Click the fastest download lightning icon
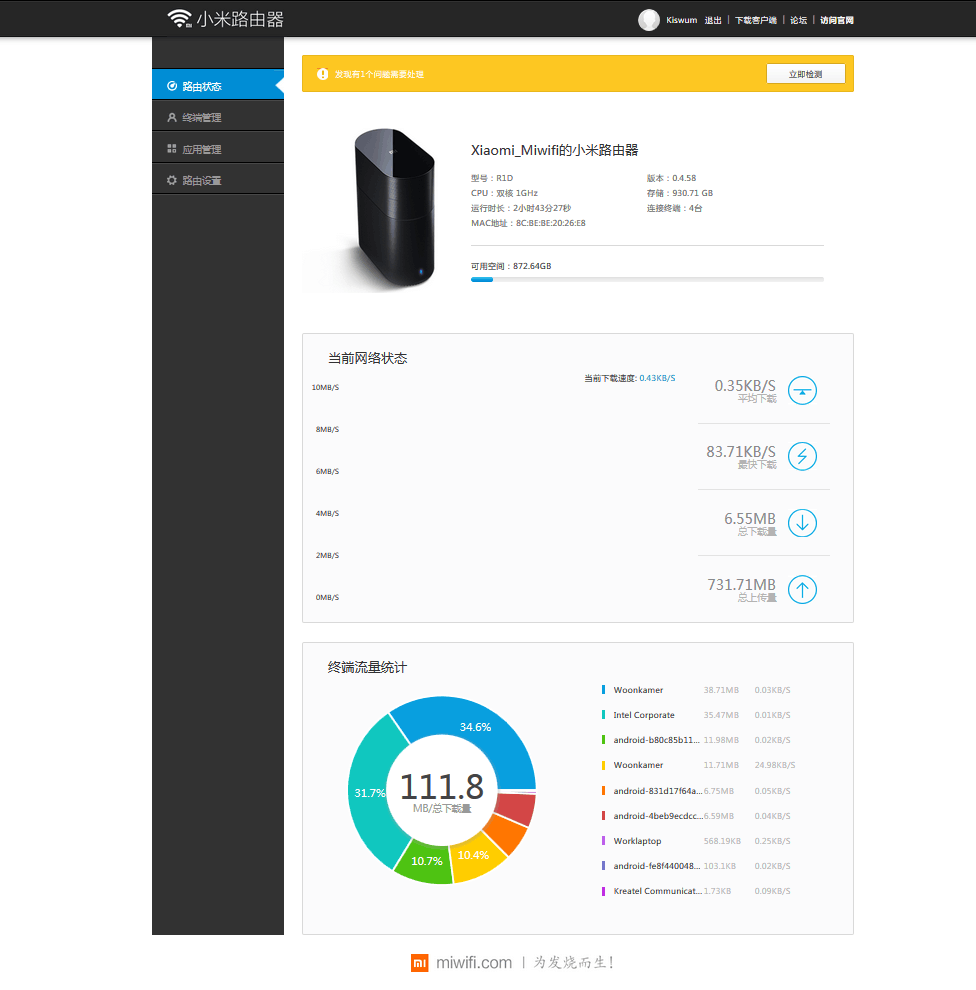The image size is (976, 990). [x=802, y=456]
